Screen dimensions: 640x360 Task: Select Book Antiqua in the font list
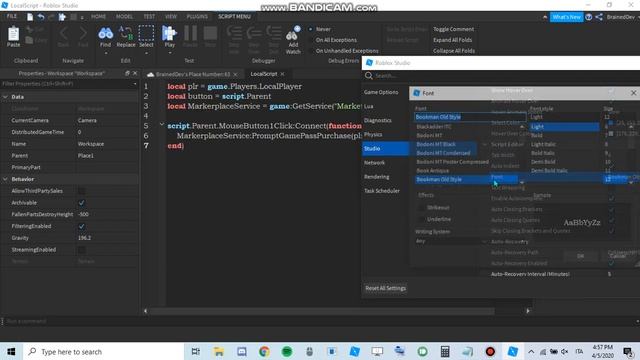click(x=433, y=171)
